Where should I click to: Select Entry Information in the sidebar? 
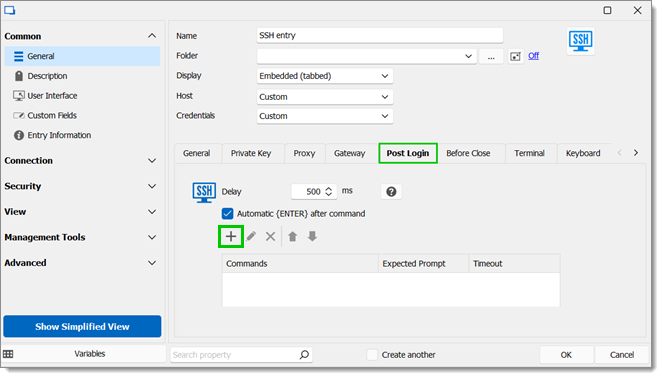point(82,136)
